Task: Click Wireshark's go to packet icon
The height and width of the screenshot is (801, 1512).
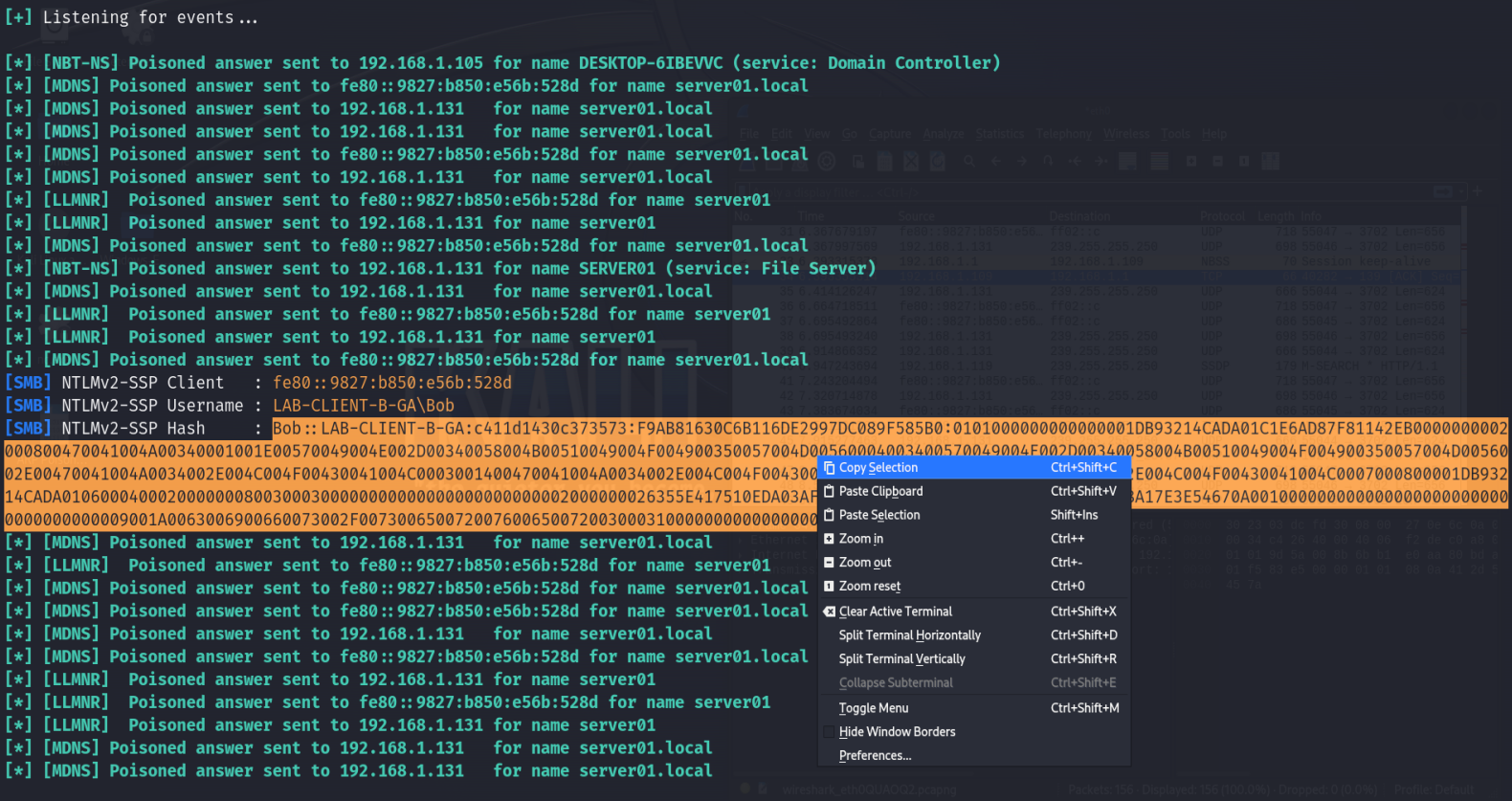Action: click(x=1048, y=161)
